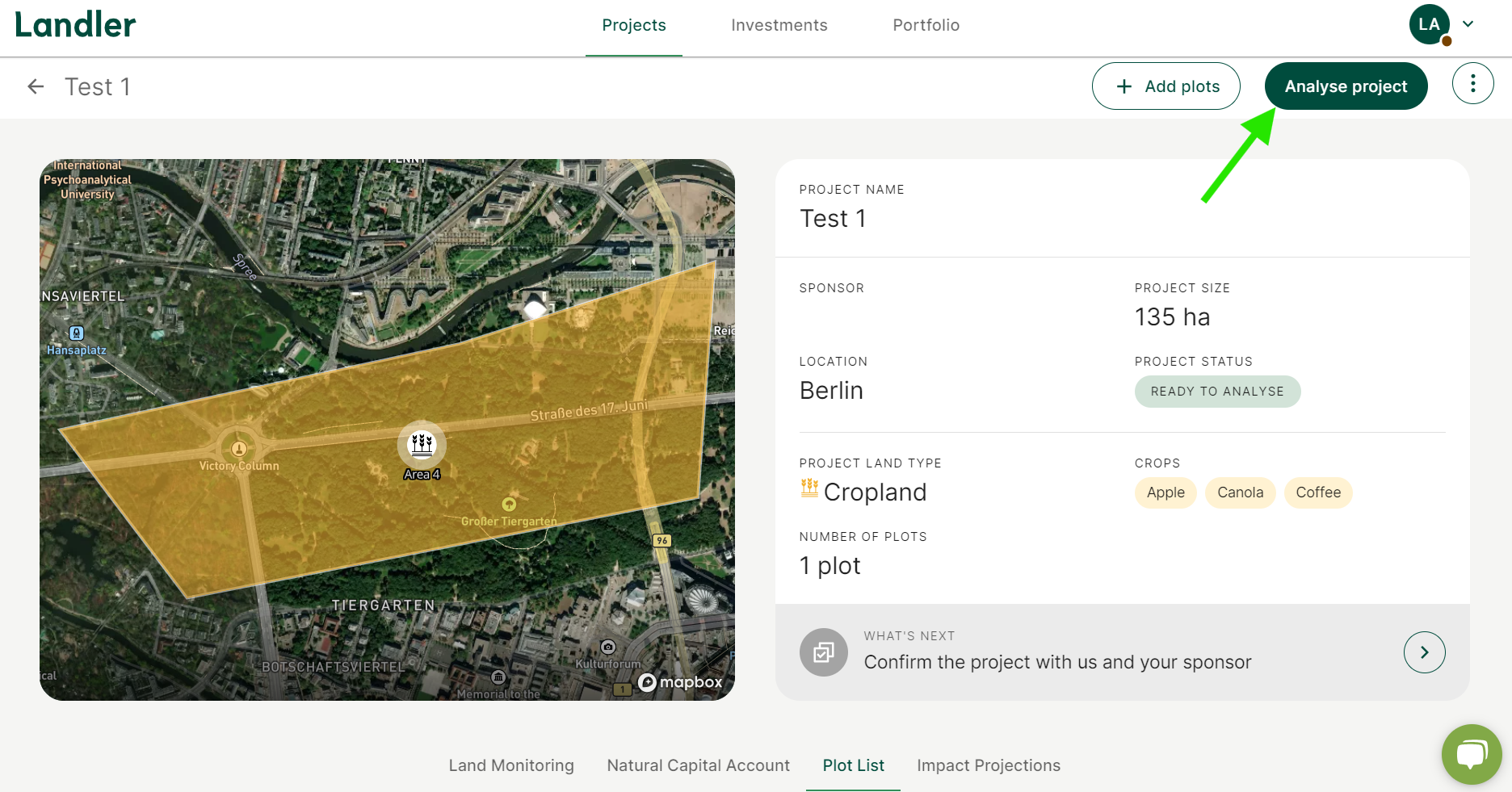
Task: Open the Portfolio tab
Action: [x=926, y=25]
